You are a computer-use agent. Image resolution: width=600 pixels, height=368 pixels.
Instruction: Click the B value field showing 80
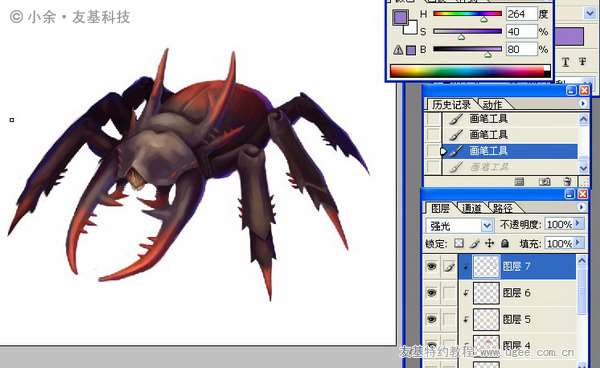coord(521,49)
